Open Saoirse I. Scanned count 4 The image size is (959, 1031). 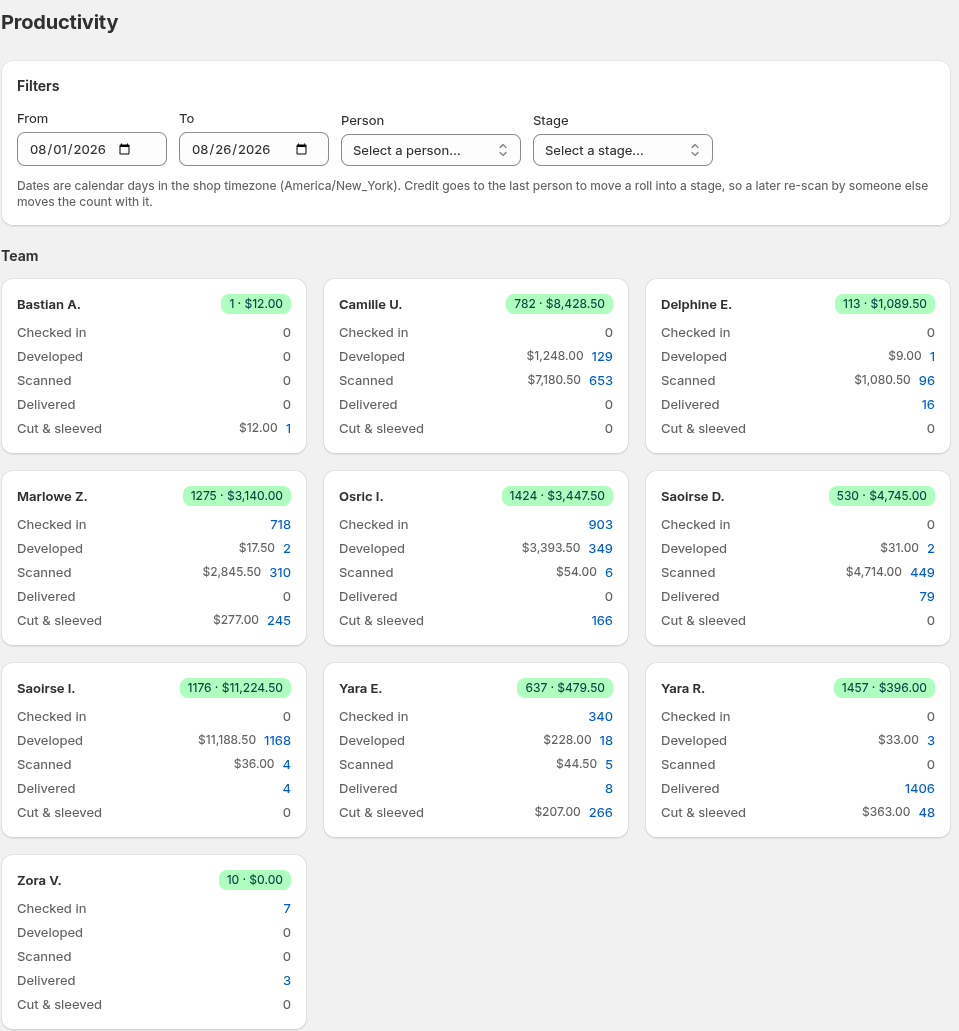click(287, 765)
